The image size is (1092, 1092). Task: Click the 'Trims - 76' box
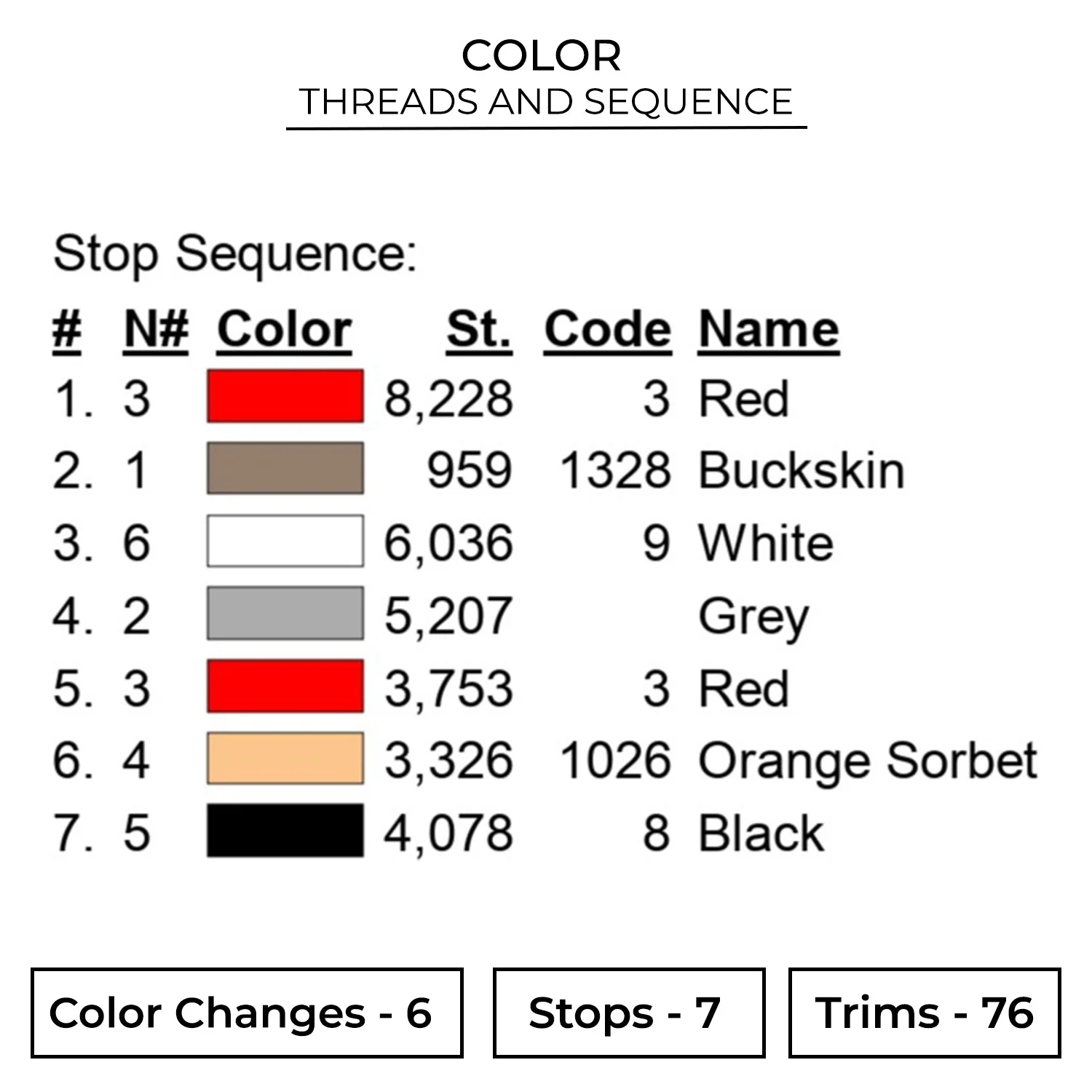924,1013
